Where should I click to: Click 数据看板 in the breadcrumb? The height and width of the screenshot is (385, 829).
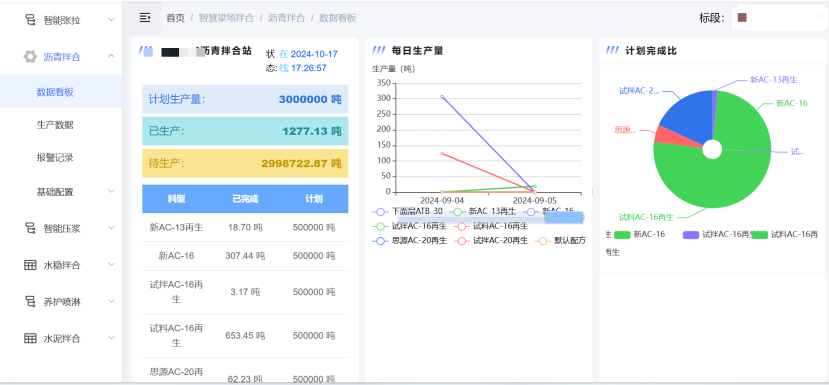(x=338, y=18)
